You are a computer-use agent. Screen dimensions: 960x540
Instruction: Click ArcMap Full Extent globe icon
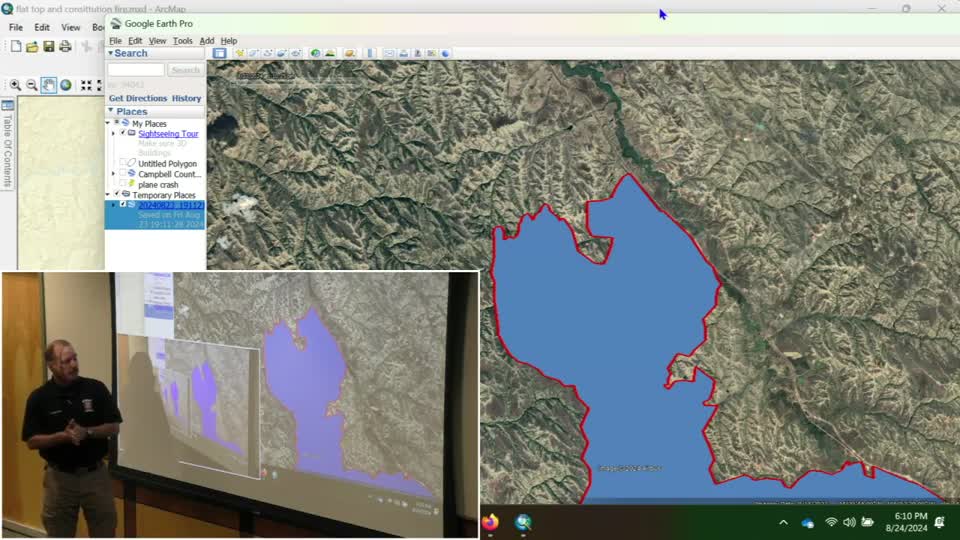pos(66,85)
